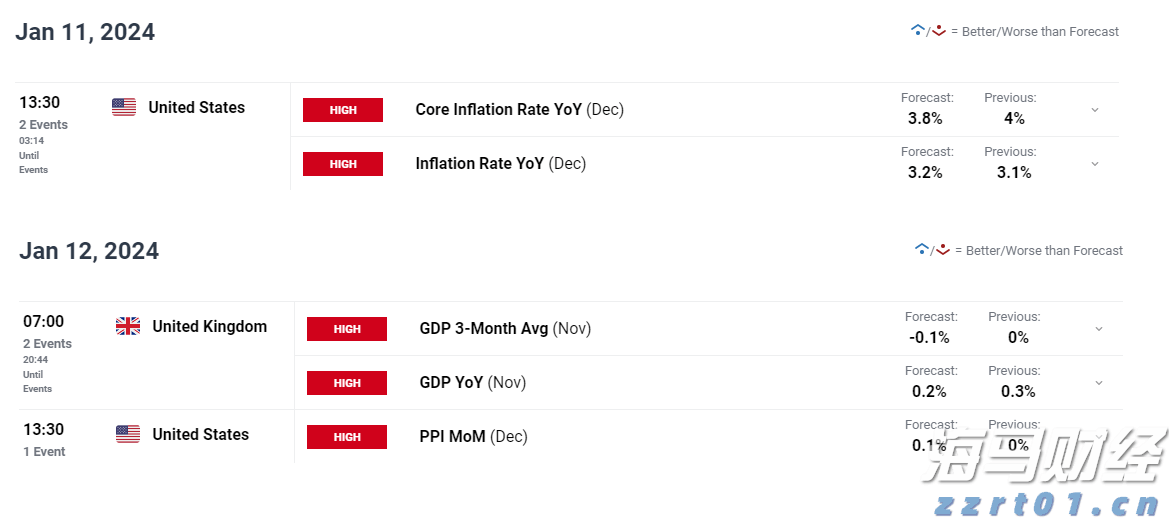Open the GDP YoY (Nov) event
Viewport: 1169px width, 520px height.
click(x=472, y=383)
